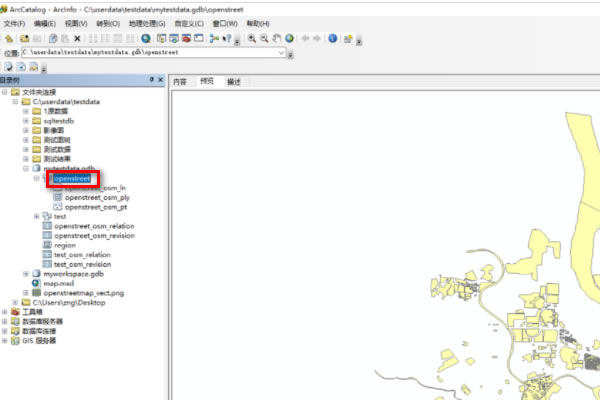
Task: Open the 视图(V) menu
Action: point(76,24)
